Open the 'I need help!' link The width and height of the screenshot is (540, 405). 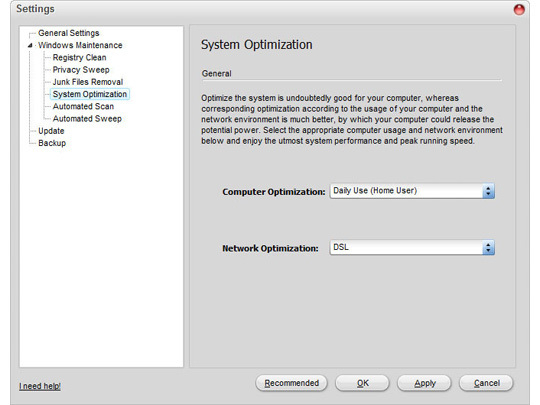(x=40, y=386)
